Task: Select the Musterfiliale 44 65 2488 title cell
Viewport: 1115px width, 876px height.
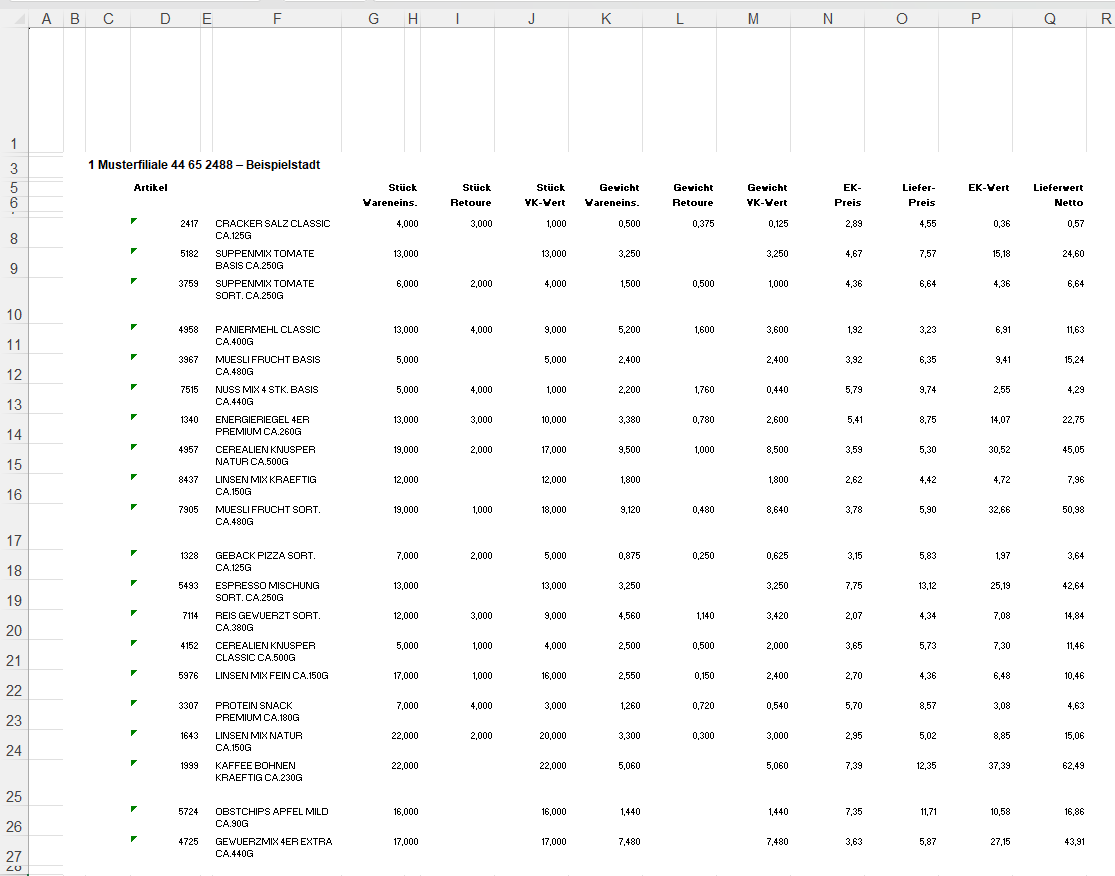Action: tap(204, 165)
